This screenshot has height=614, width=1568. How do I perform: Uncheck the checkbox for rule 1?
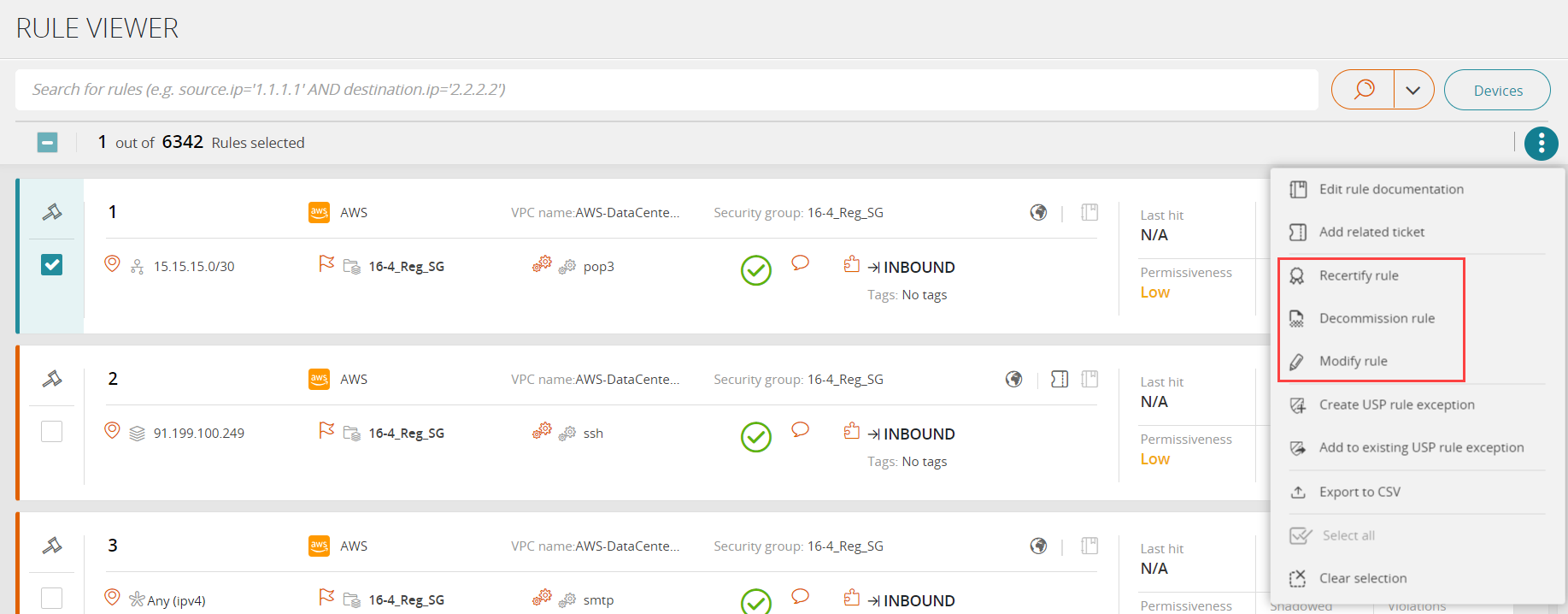pos(52,265)
